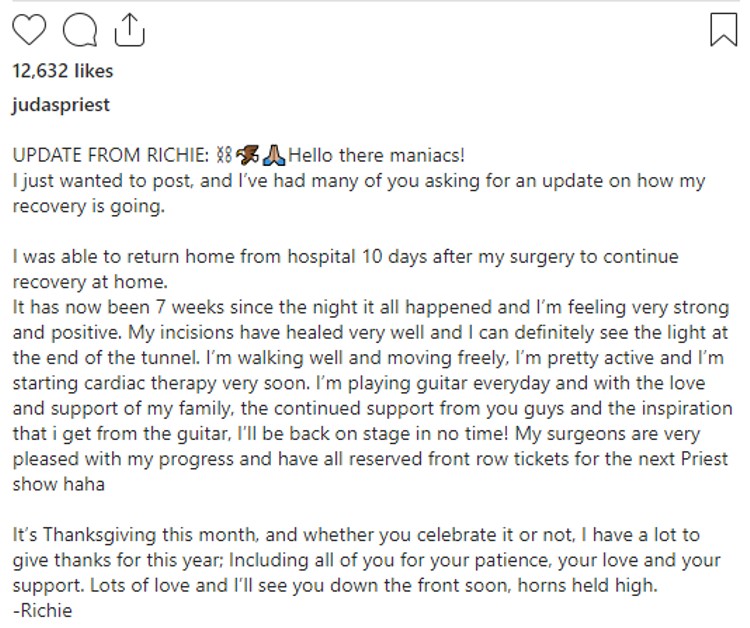Like the post with the heart icon
The width and height of the screenshot is (750, 628).
tap(29, 30)
